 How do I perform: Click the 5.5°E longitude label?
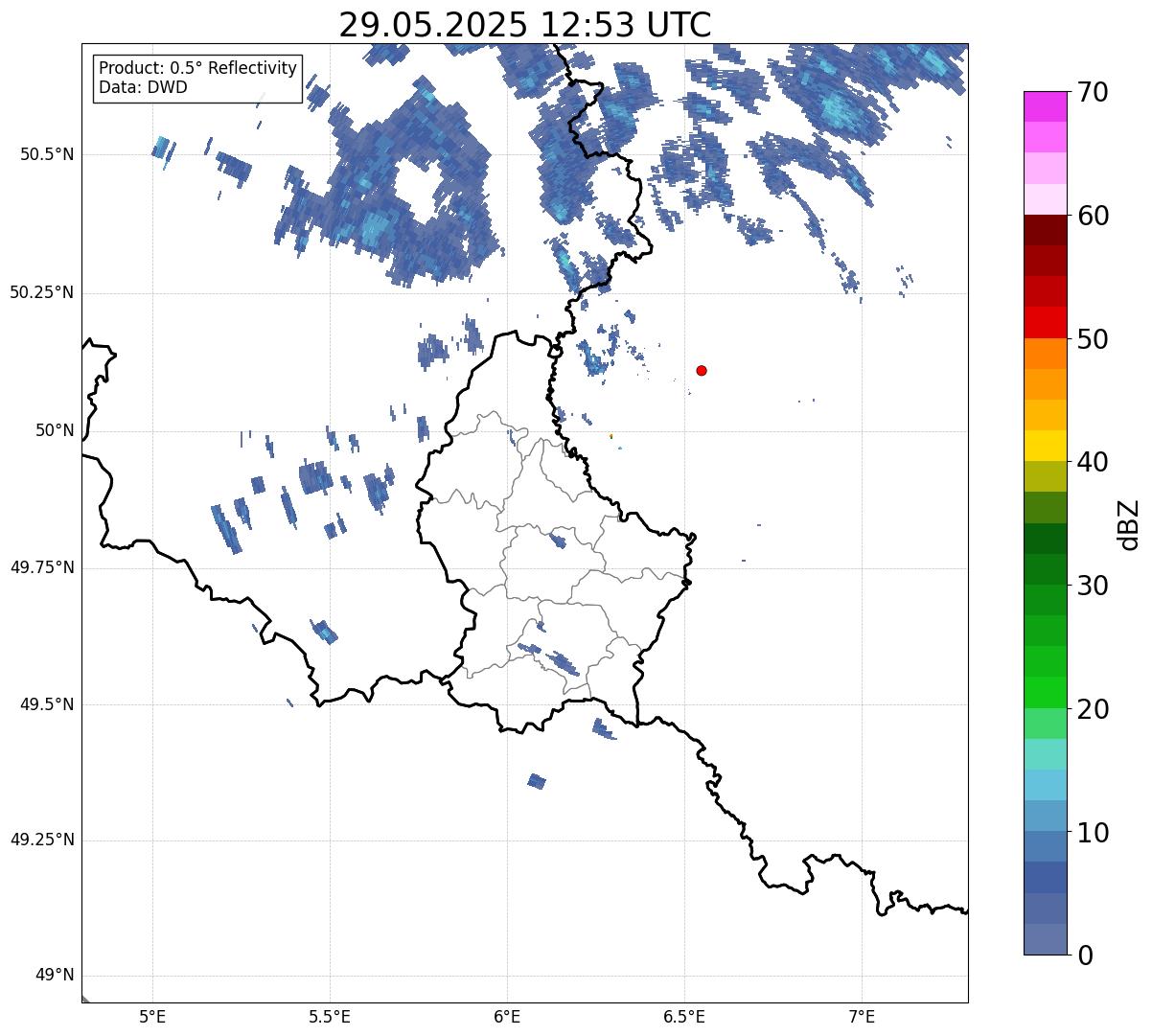pos(330,1017)
